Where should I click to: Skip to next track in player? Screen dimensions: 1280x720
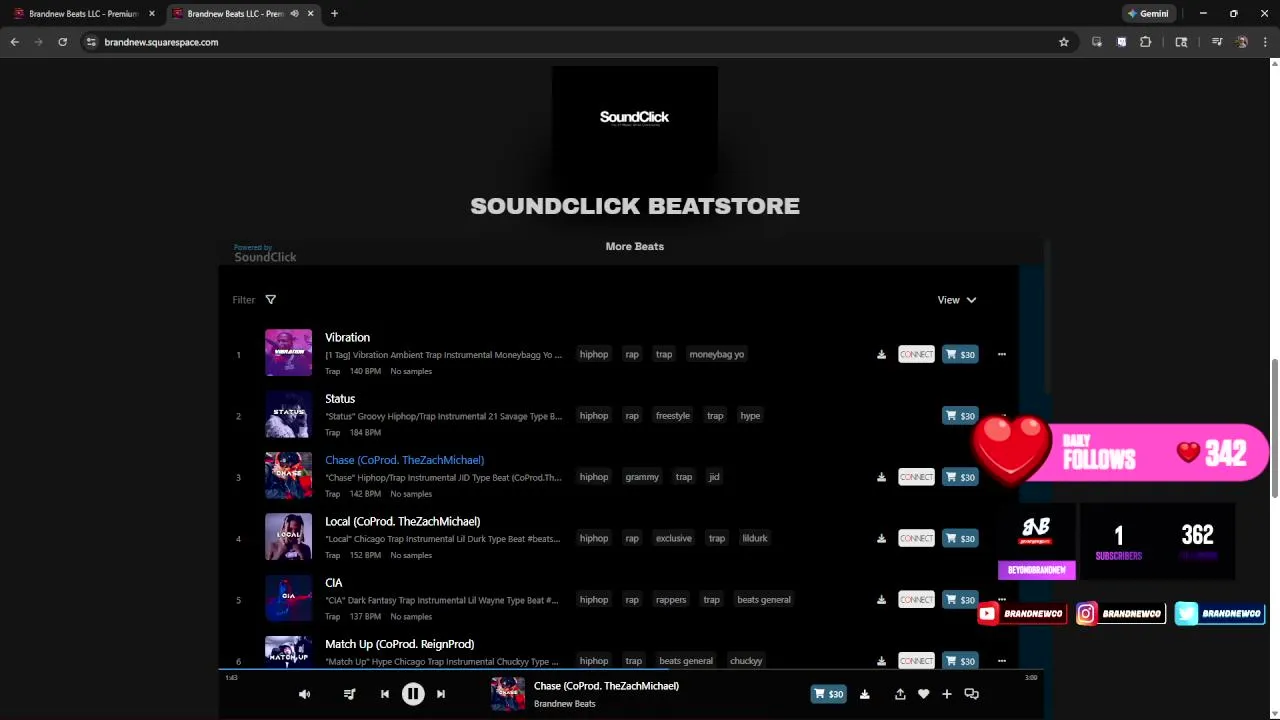(441, 694)
